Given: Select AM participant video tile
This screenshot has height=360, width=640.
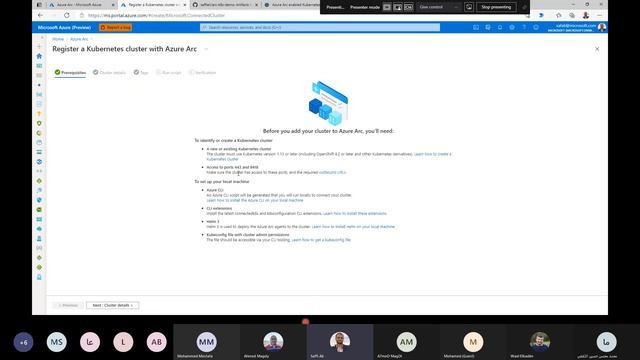Looking at the screenshot, I should coord(406,342).
